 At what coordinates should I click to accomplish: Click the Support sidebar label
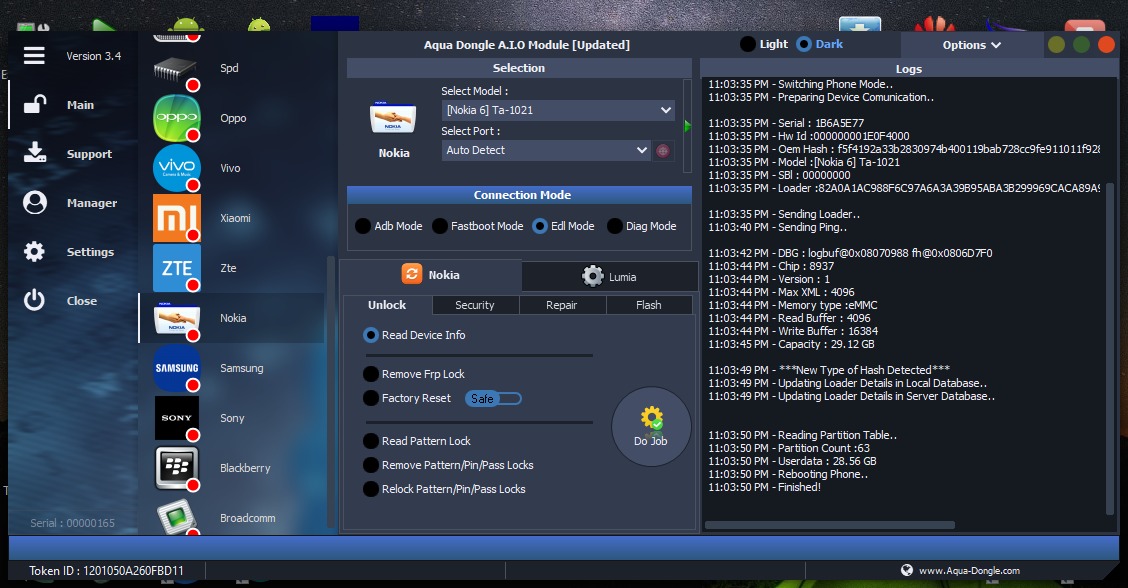click(89, 154)
